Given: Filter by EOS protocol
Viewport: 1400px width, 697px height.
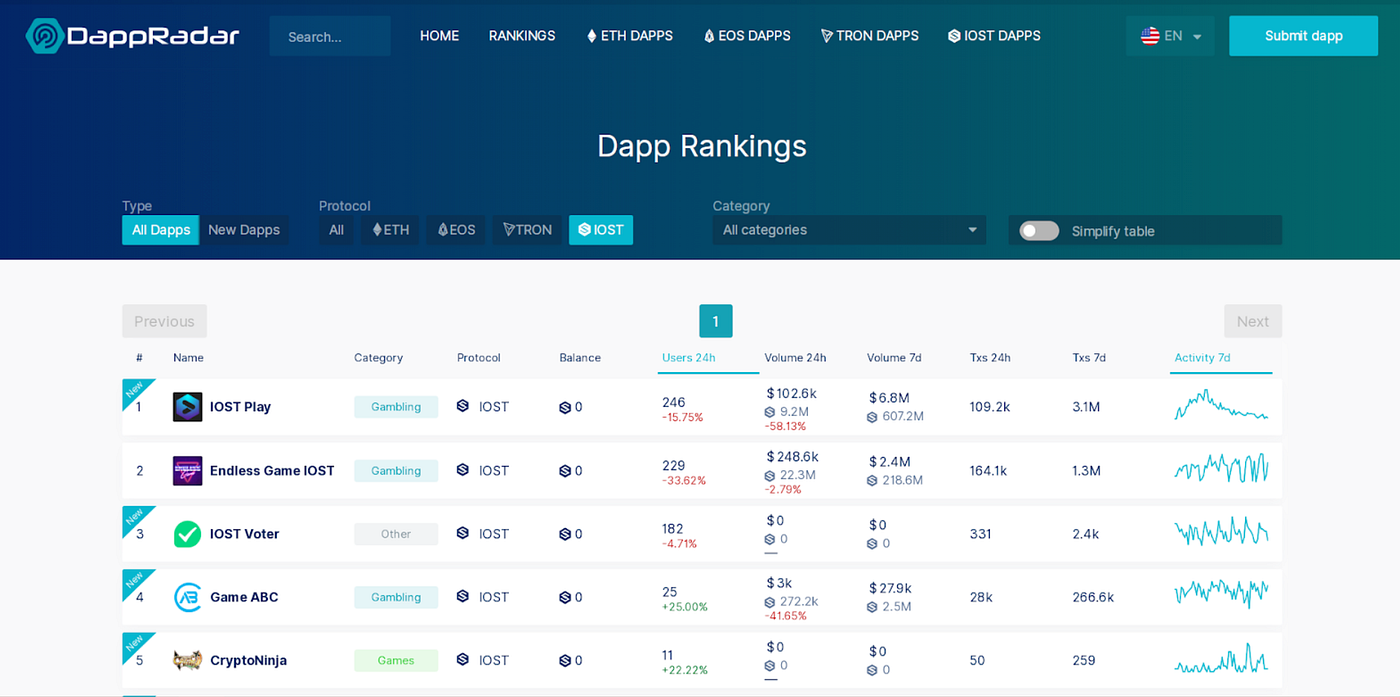Looking at the screenshot, I should [456, 230].
